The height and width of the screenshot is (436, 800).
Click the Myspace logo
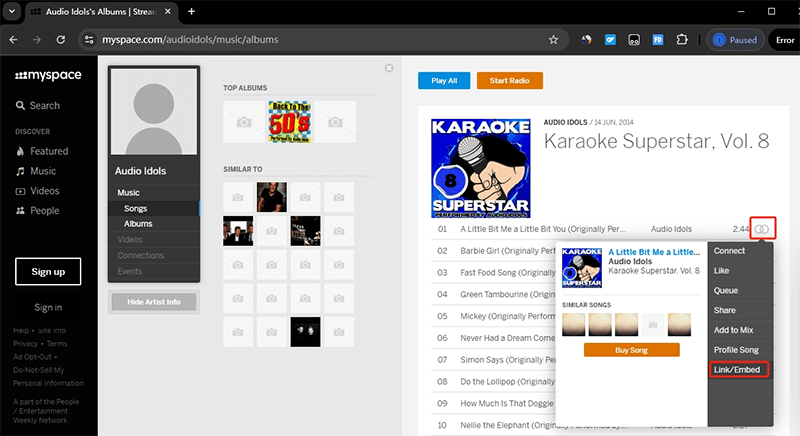[48, 75]
